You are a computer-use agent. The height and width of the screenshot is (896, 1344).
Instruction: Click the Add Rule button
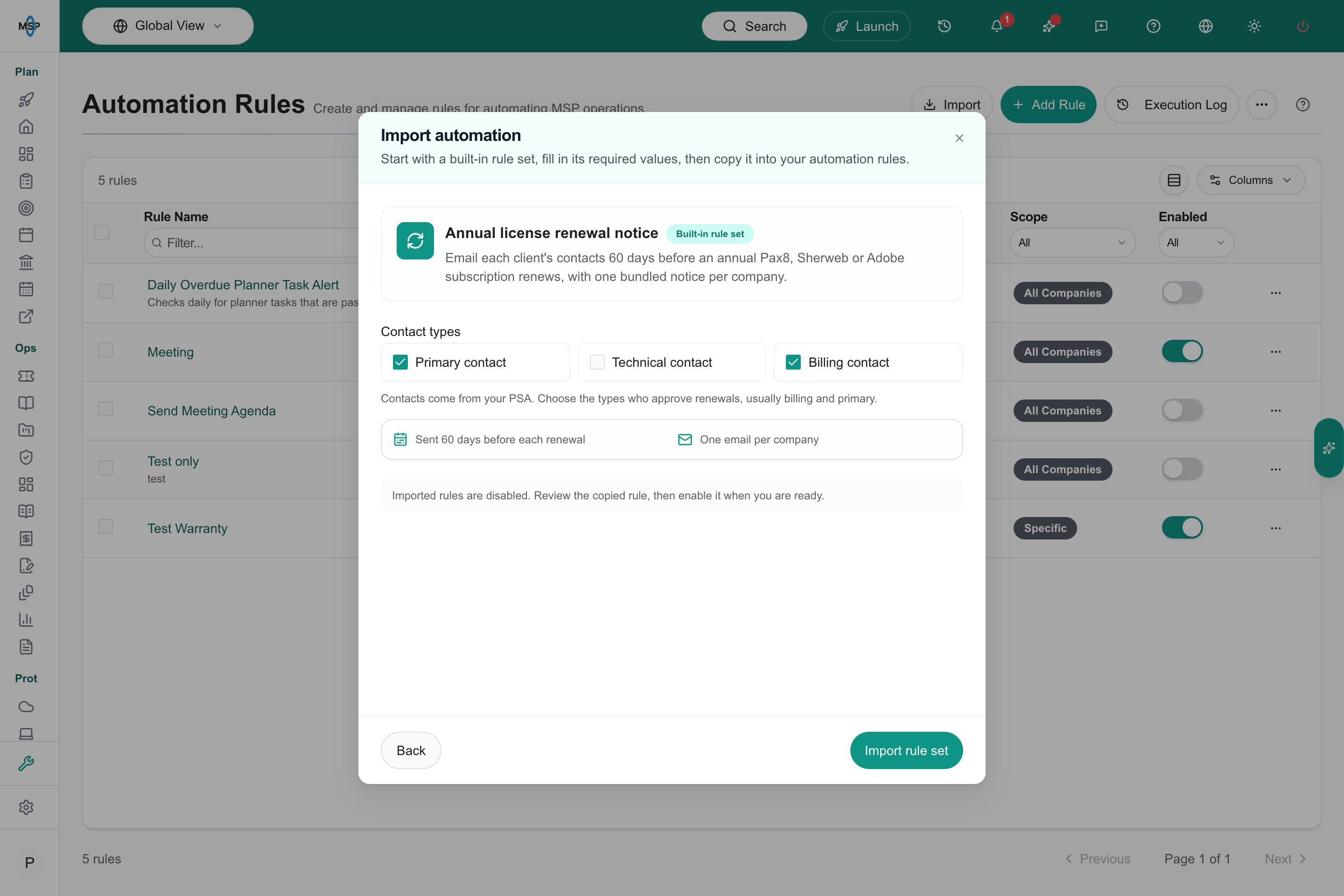pos(1048,105)
